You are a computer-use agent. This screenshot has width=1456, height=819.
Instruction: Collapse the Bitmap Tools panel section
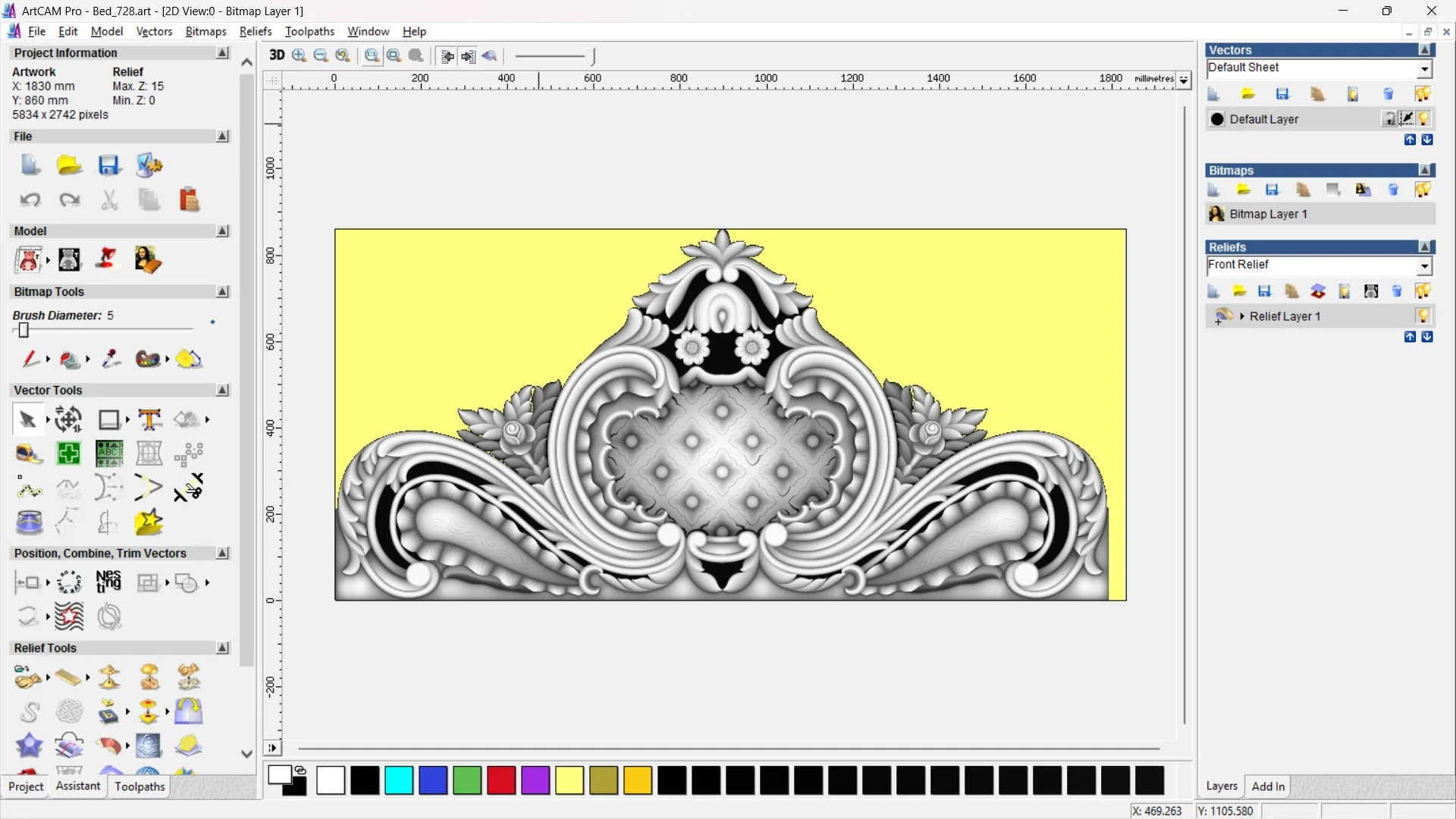pyautogui.click(x=222, y=292)
